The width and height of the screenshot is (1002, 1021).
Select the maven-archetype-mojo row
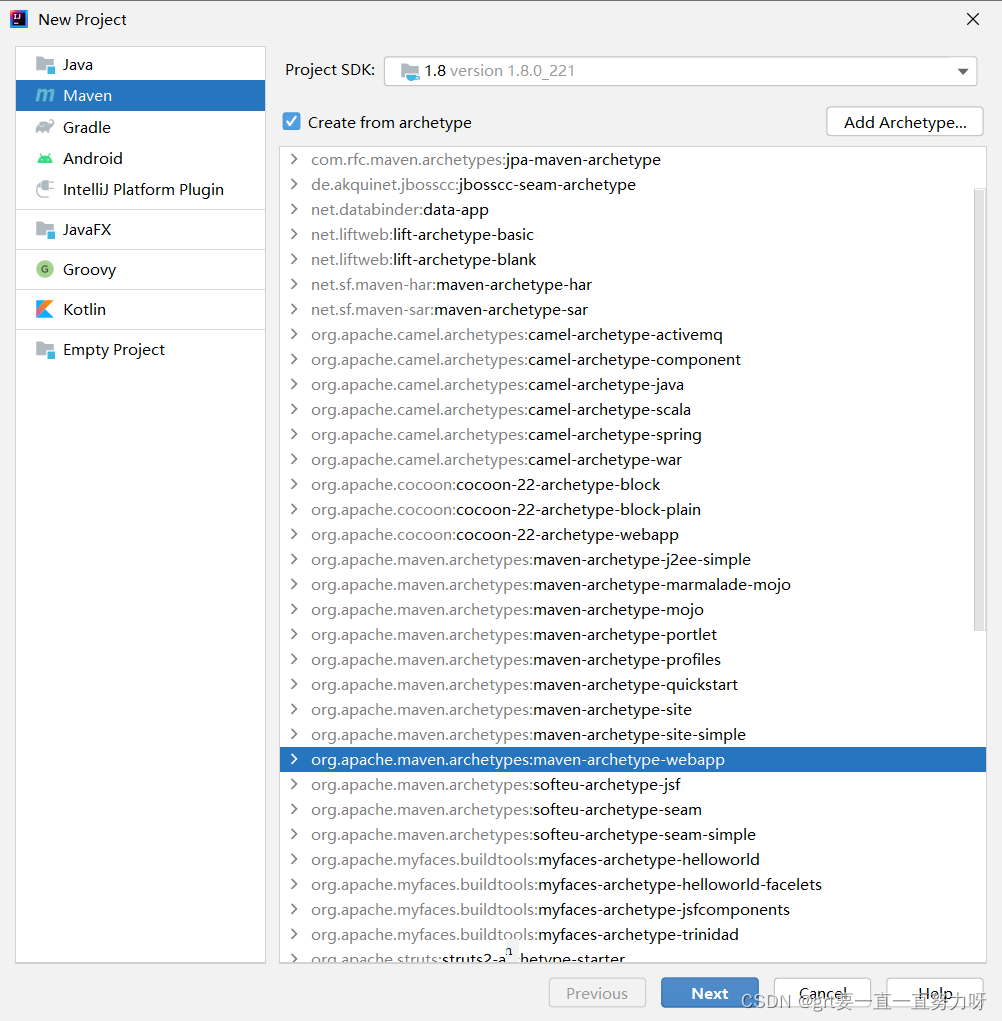point(633,609)
